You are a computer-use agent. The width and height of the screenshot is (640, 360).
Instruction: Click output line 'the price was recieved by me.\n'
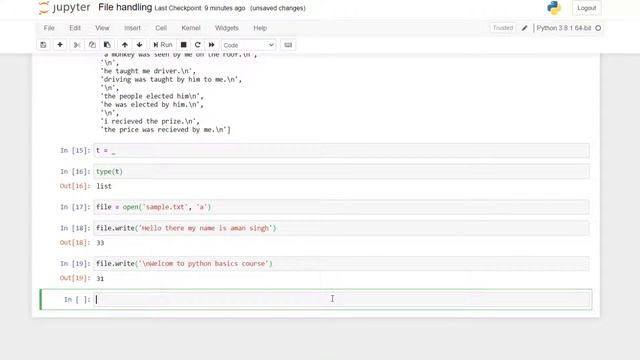click(165, 130)
